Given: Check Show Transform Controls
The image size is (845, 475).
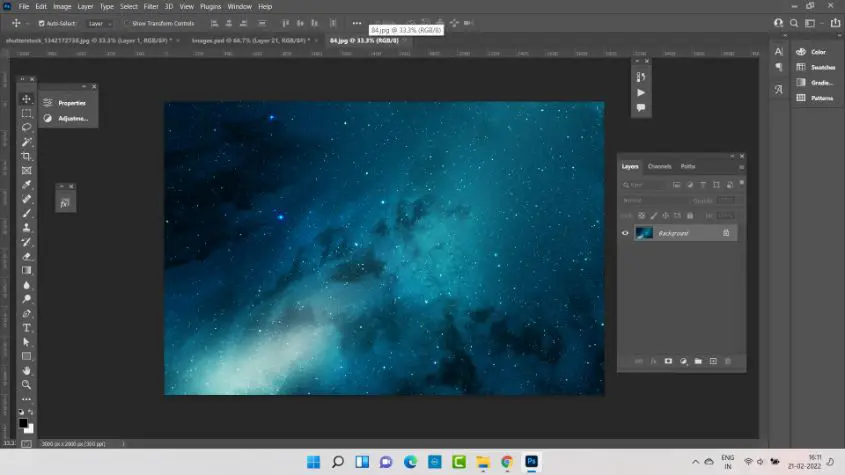Looking at the screenshot, I should coord(126,22).
